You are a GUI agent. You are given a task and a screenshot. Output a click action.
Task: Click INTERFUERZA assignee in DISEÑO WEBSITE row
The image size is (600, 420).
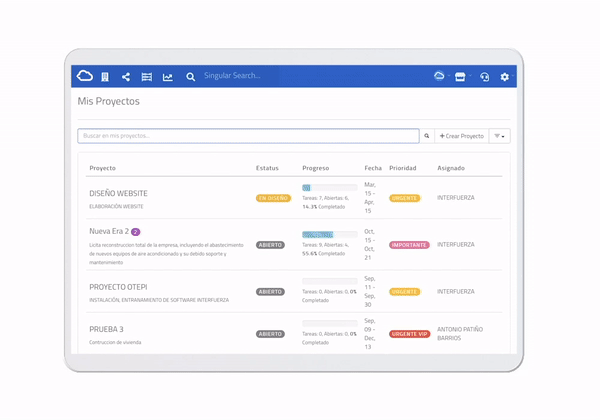coord(456,198)
